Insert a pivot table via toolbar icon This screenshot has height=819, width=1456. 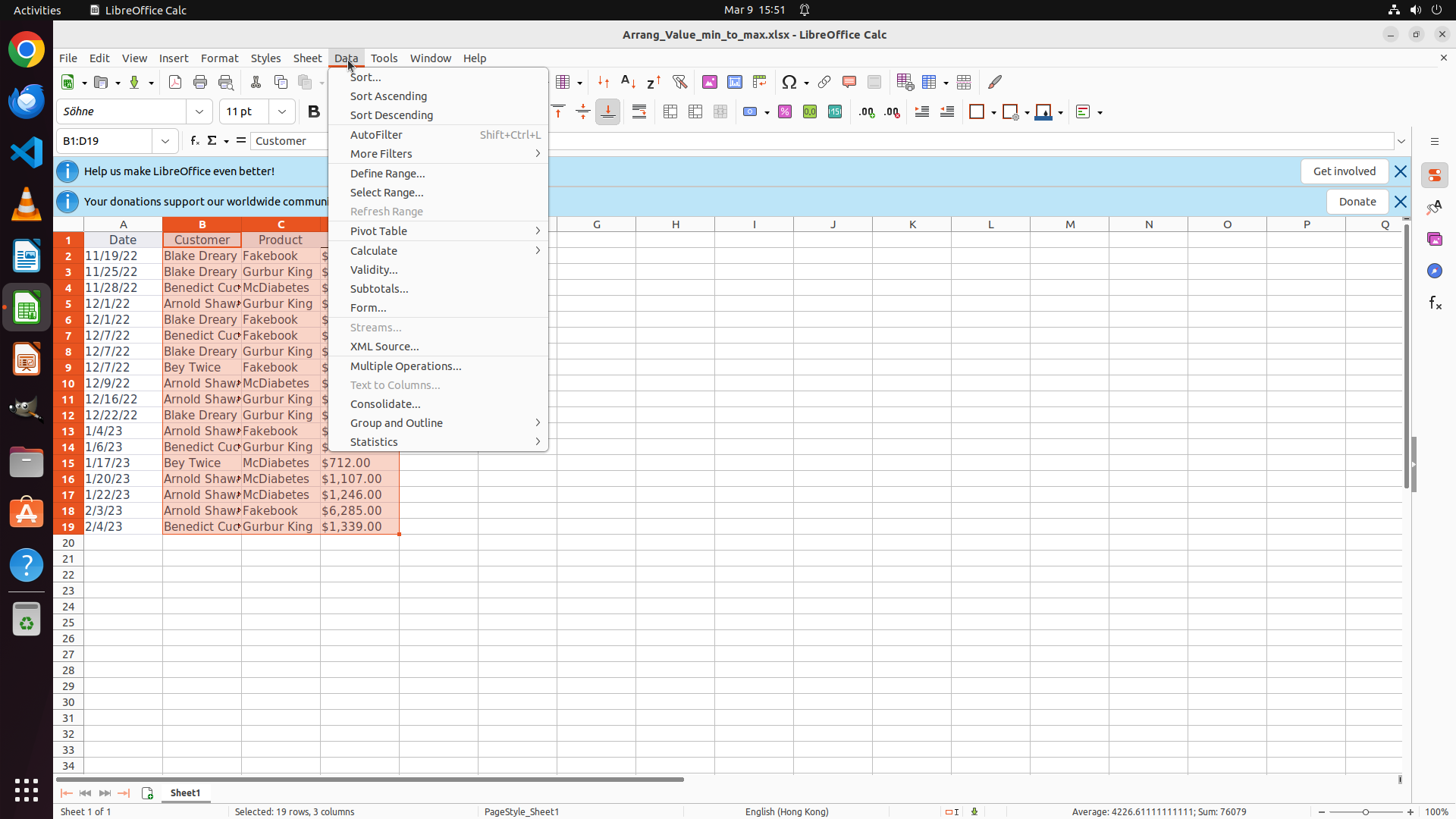[760, 82]
